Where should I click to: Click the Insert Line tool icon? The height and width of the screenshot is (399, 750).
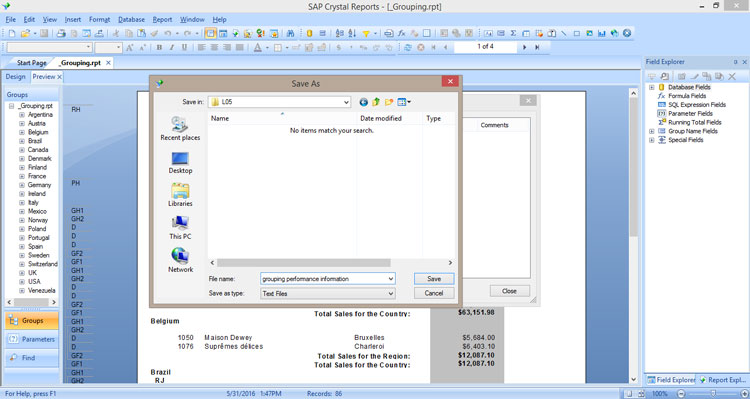coord(564,33)
